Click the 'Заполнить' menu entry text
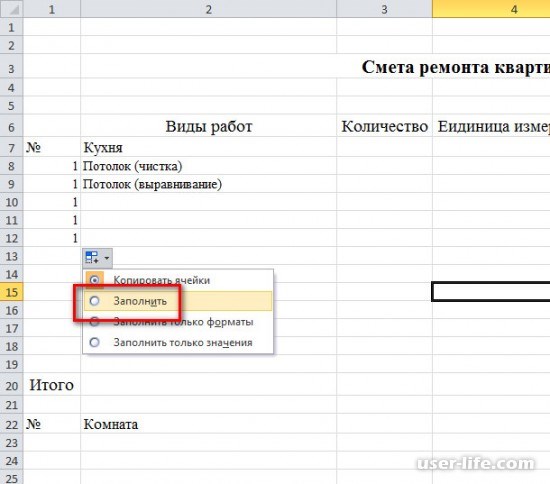 (140, 301)
